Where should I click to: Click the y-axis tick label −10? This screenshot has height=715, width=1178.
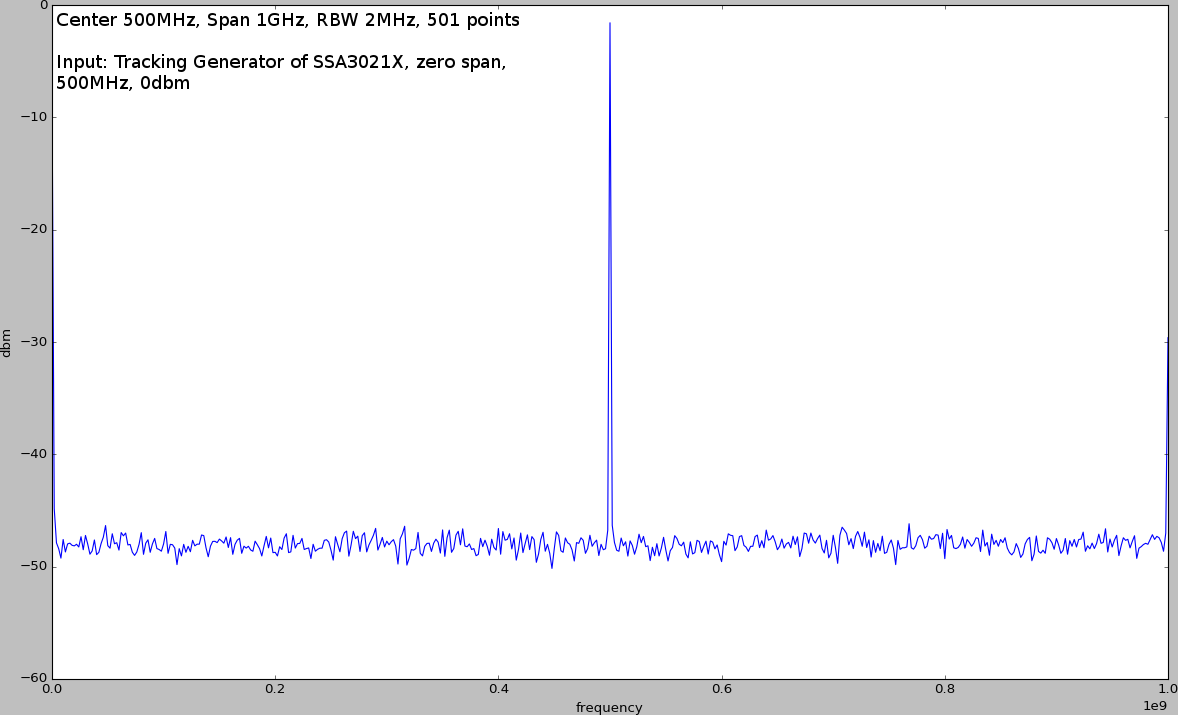click(x=32, y=117)
